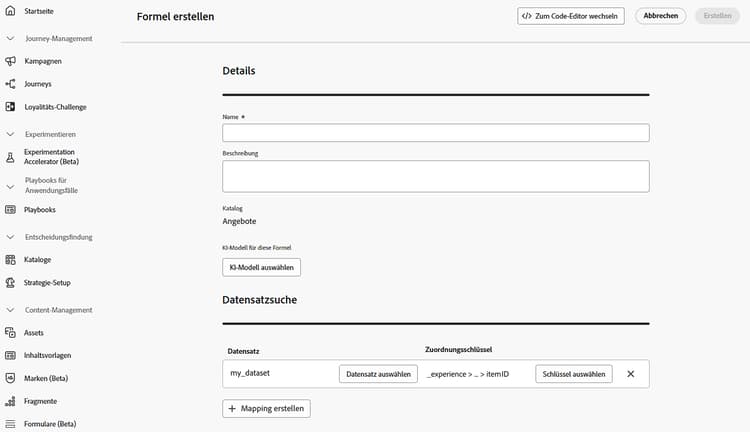Click the Datensatz column header

243,351
